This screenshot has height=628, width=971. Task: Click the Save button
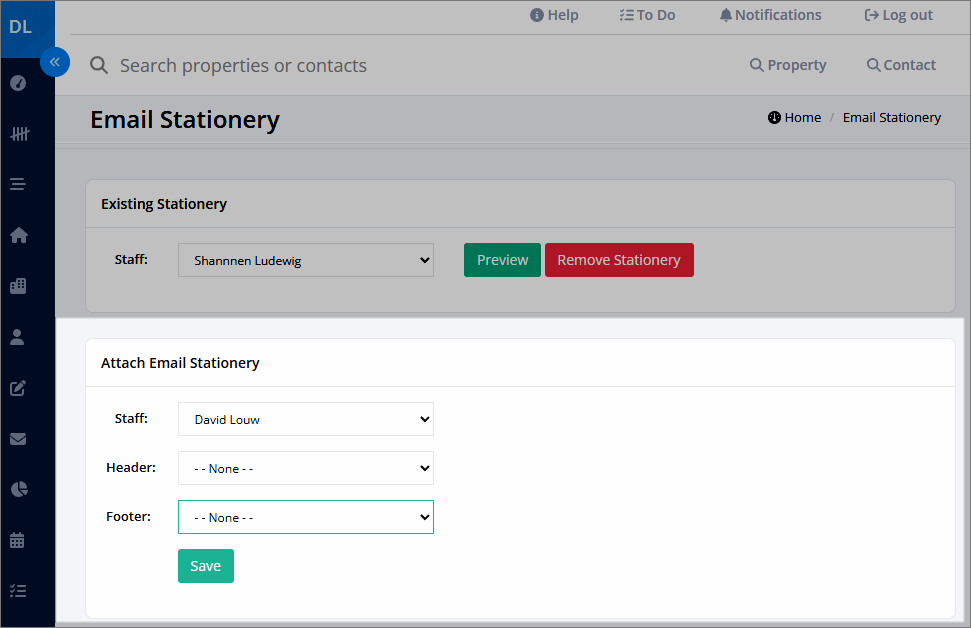[206, 566]
